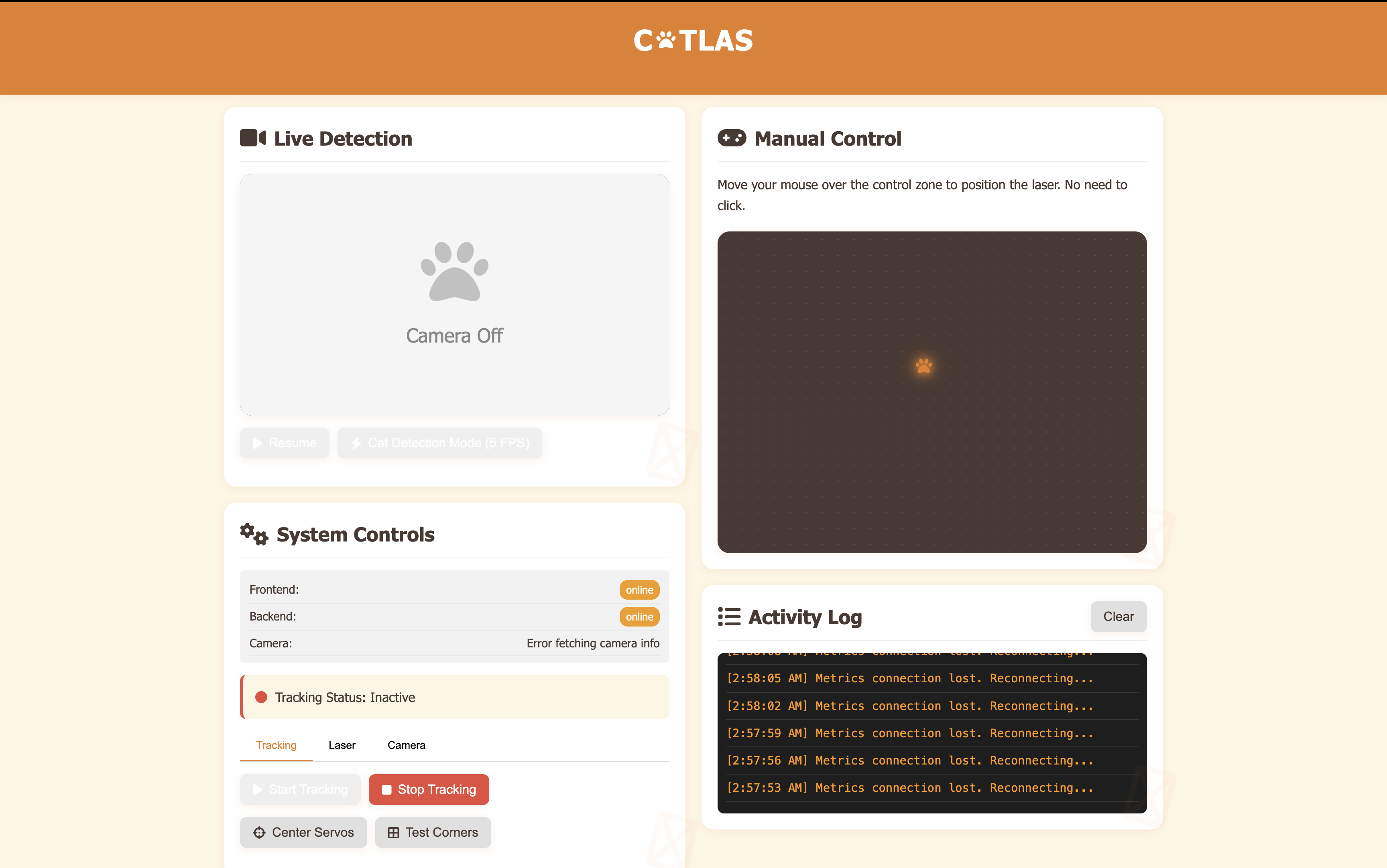Viewport: 1387px width, 868px height.
Task: Click the red tracking status indicator dot
Action: point(261,697)
